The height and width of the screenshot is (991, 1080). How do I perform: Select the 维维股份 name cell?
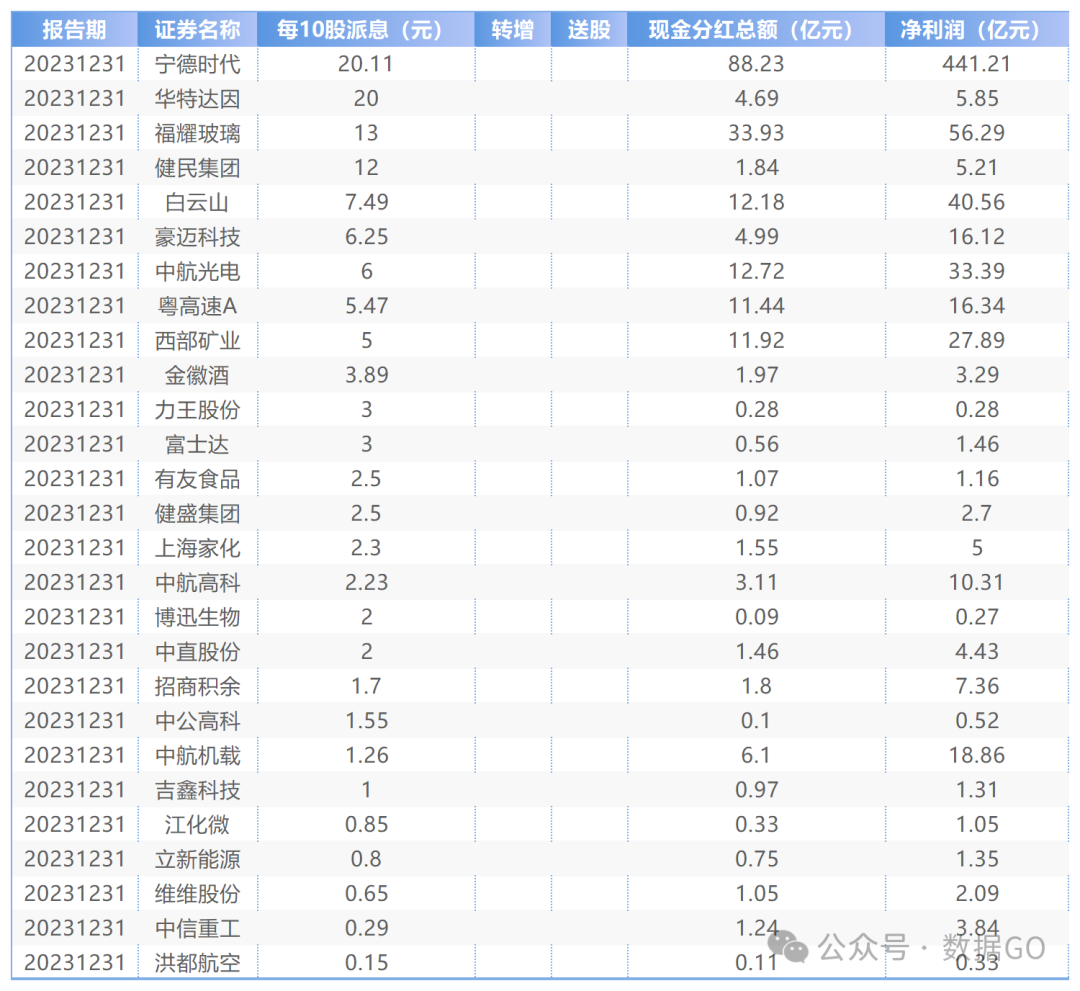(198, 893)
